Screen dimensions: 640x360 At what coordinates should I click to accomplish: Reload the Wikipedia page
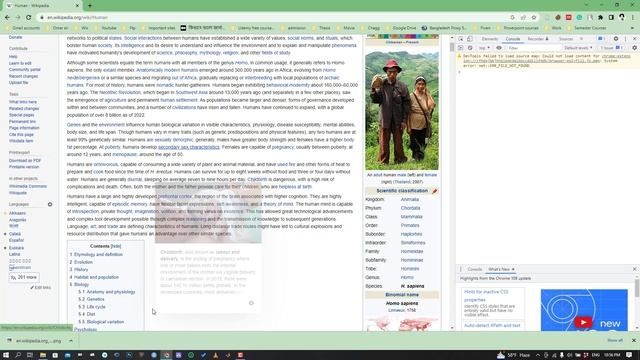pos(29,18)
